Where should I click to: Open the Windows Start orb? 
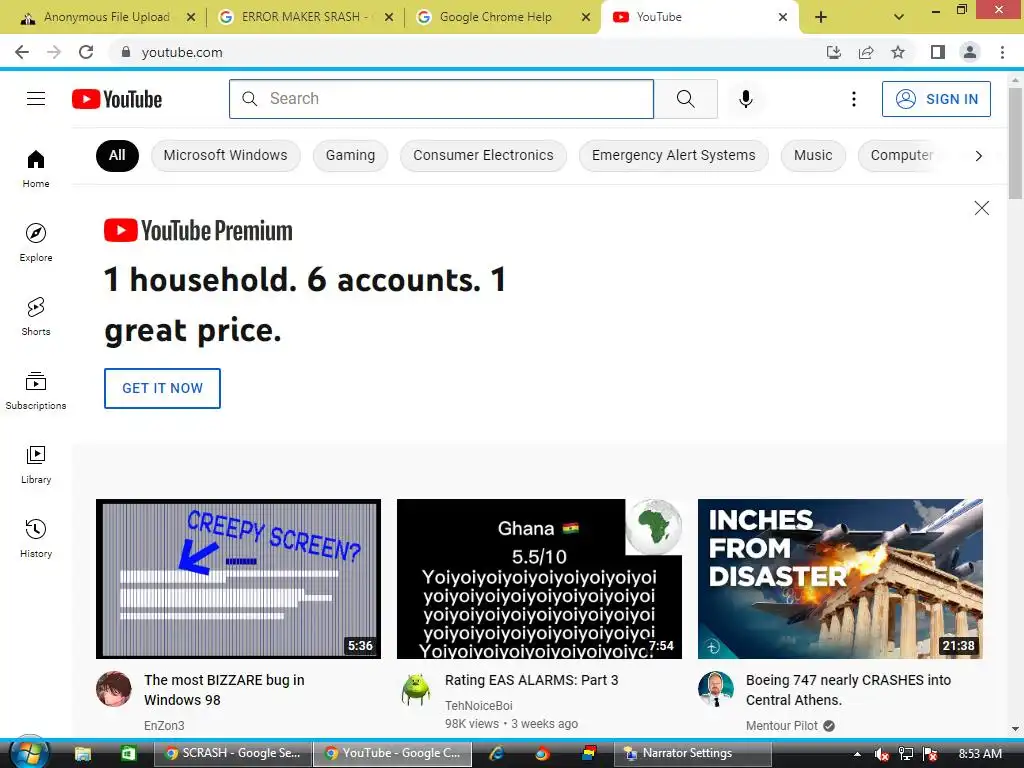pyautogui.click(x=29, y=753)
